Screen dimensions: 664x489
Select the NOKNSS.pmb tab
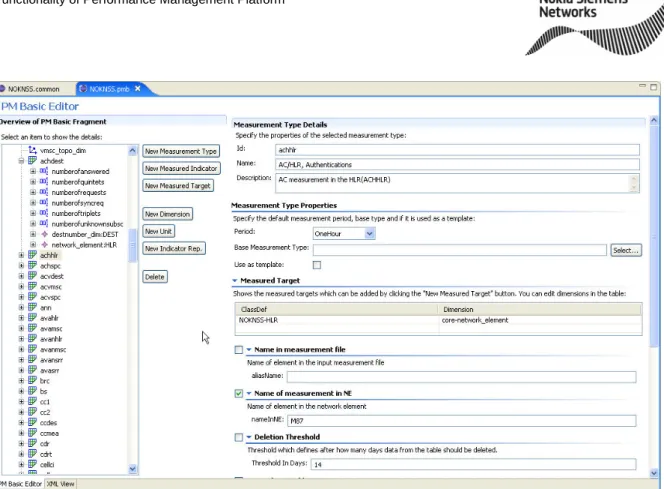click(109, 88)
